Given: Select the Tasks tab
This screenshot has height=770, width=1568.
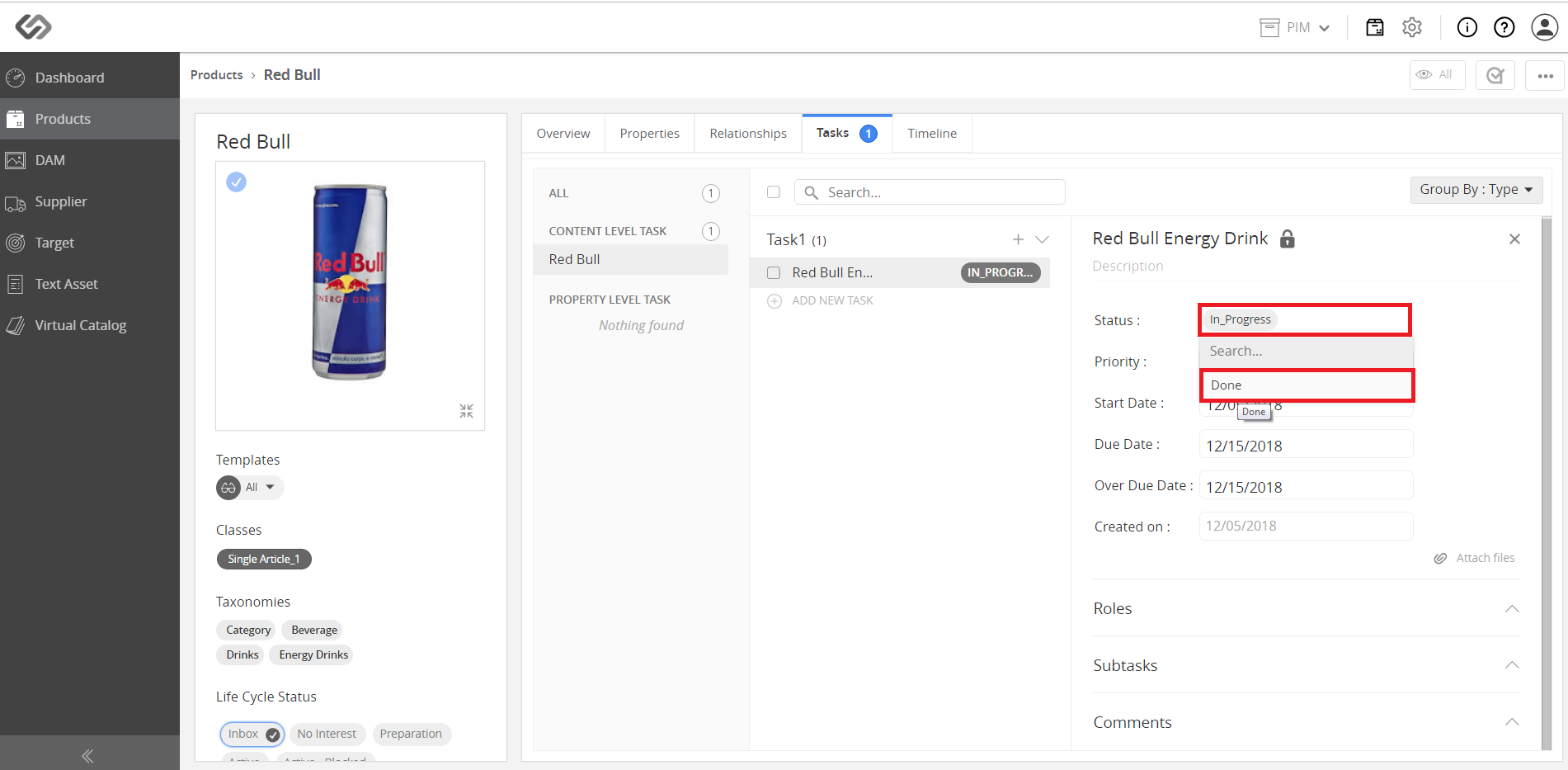Looking at the screenshot, I should pyautogui.click(x=847, y=134).
